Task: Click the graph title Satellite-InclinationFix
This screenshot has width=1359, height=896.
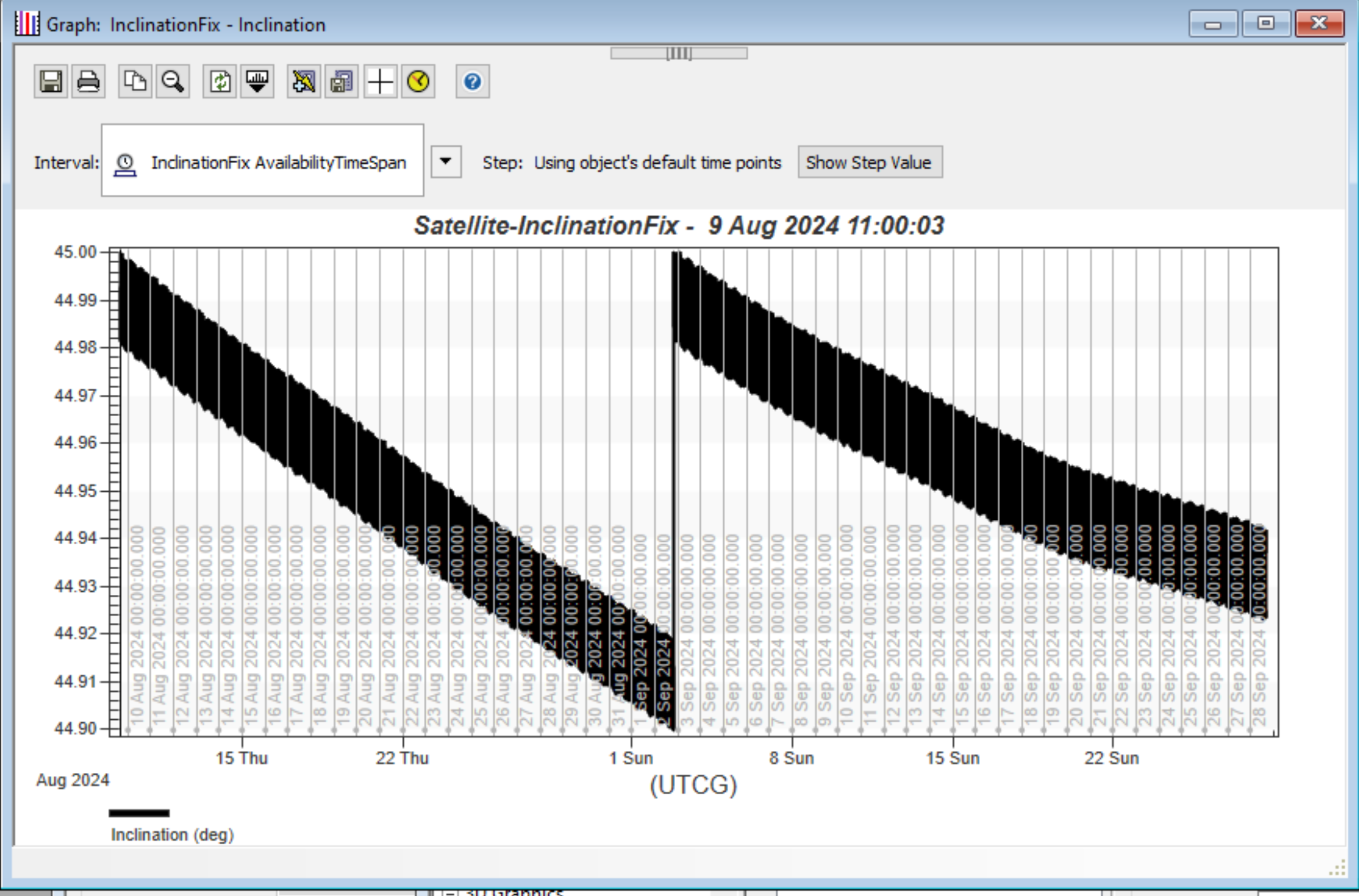Action: point(679,226)
